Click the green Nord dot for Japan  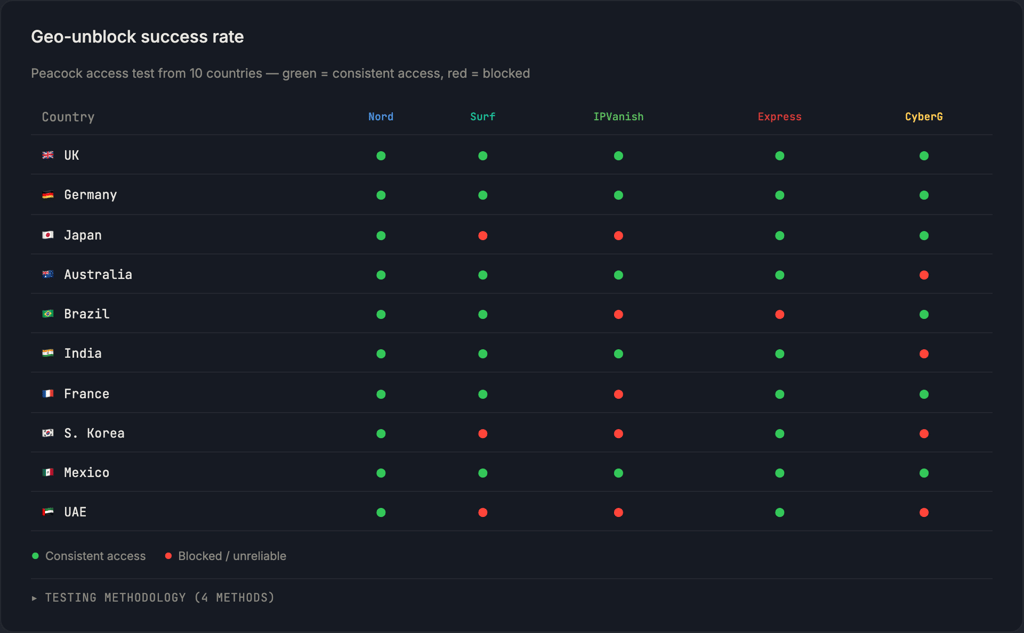381,236
